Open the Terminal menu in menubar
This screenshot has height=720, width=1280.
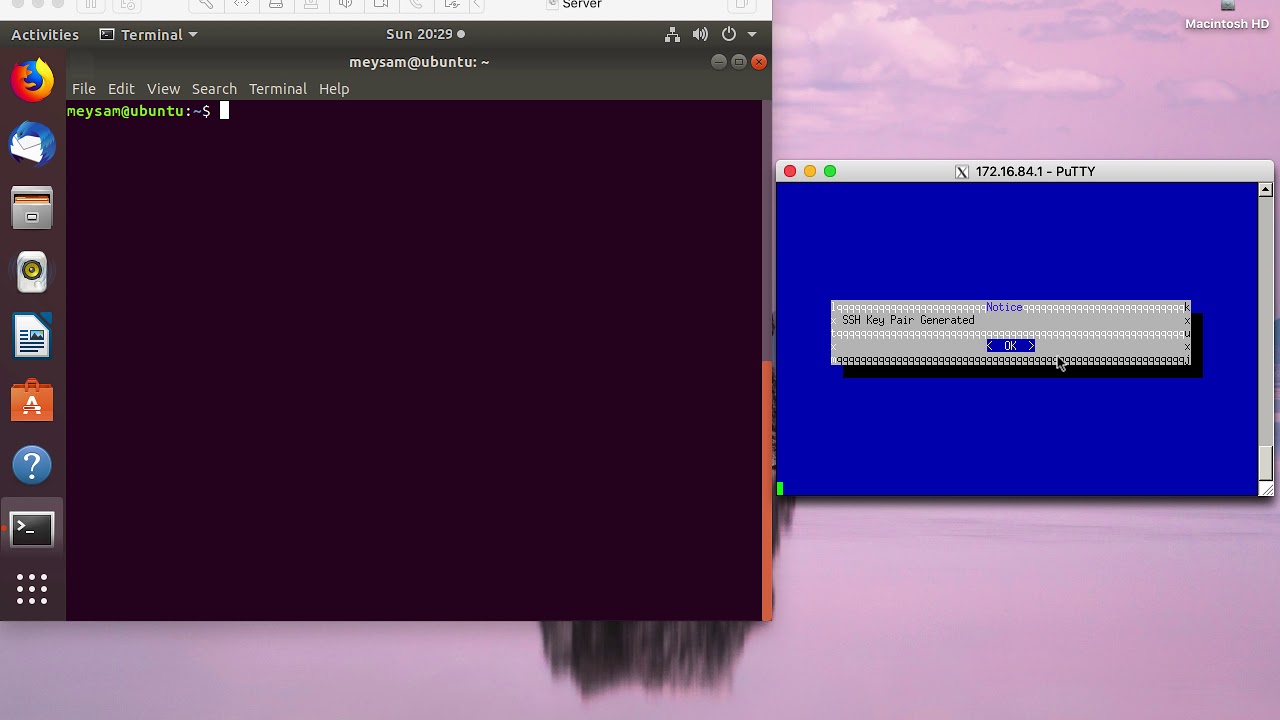pos(278,89)
